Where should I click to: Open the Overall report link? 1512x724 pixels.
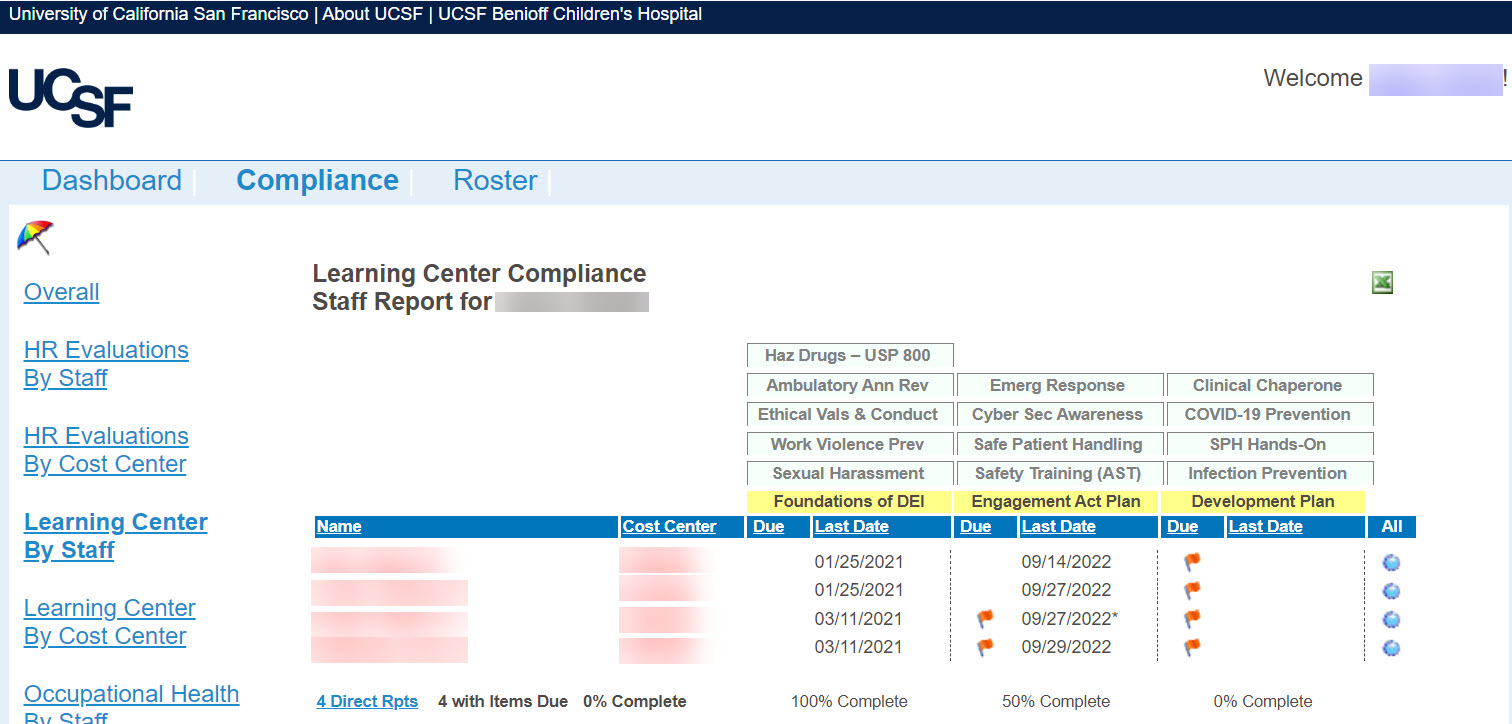tap(62, 292)
